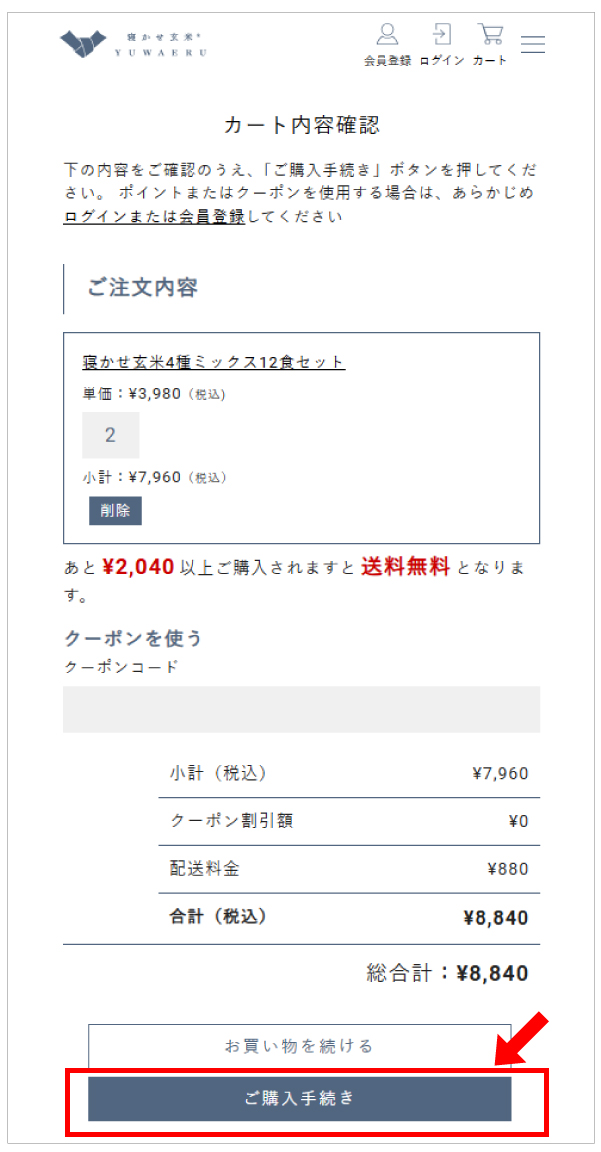Proceed with ご購入手続き button
601x1152 pixels.
click(x=300, y=1099)
